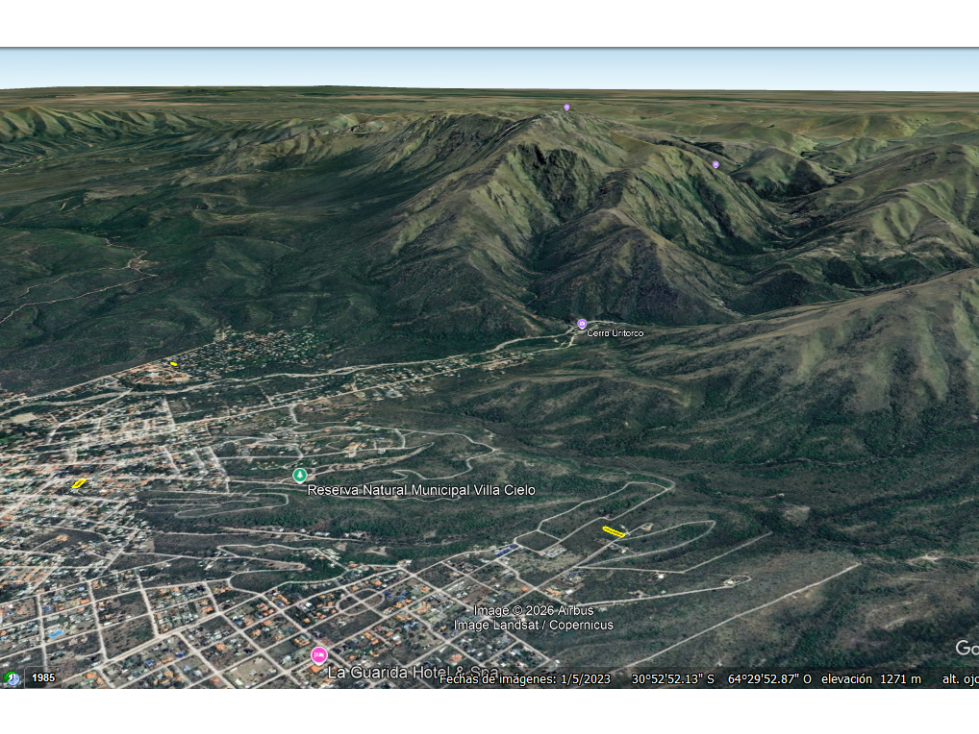Click the La Guarida Hotel & Spa label

point(413,672)
